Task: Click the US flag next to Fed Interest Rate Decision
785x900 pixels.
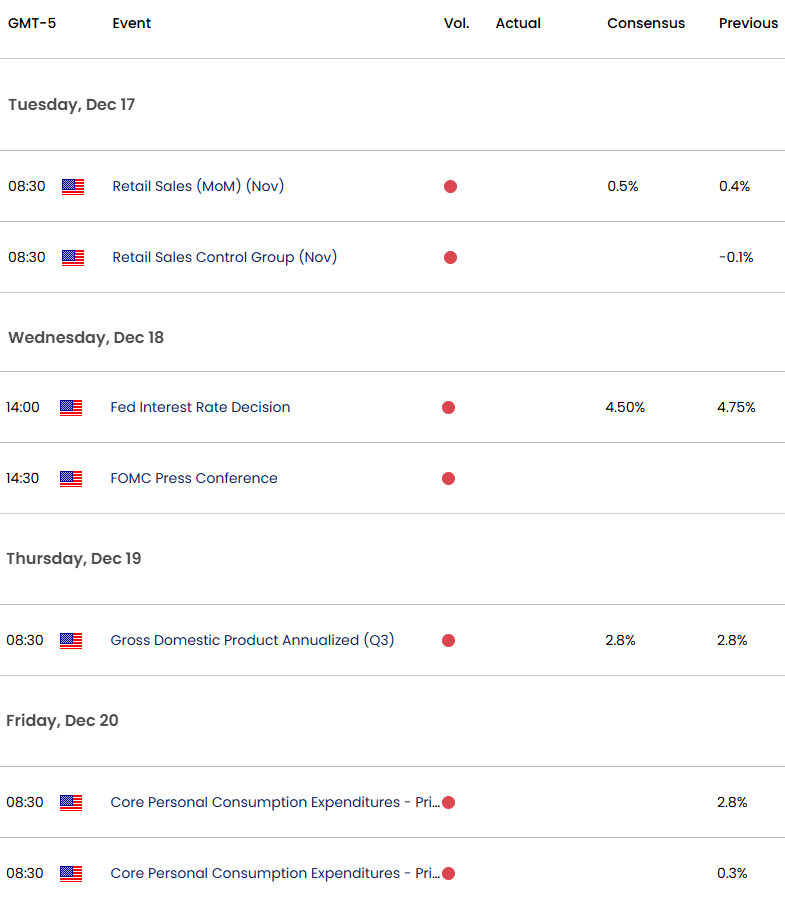Action: [70, 407]
